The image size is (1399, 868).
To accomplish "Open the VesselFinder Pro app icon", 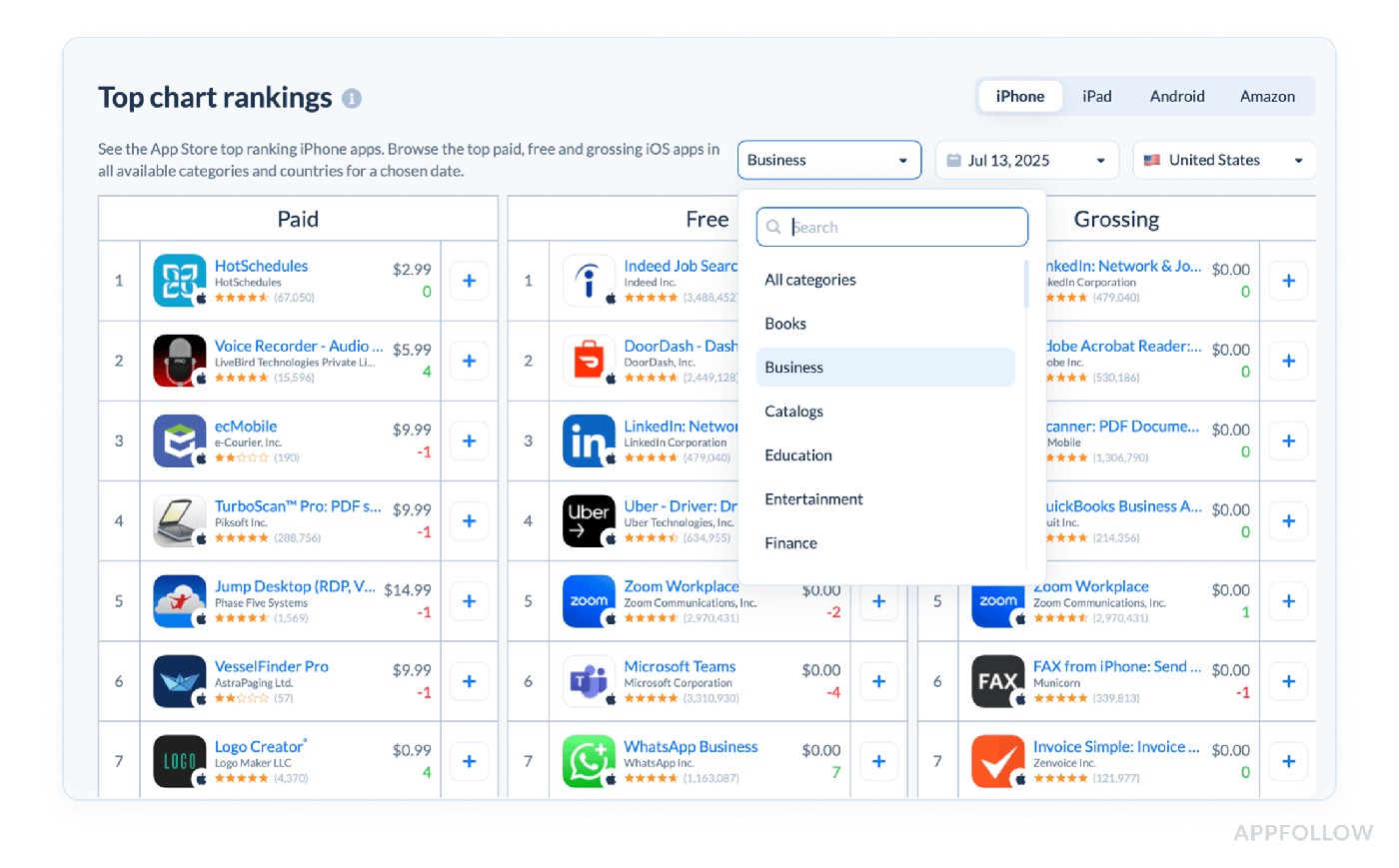I will 180,681.
